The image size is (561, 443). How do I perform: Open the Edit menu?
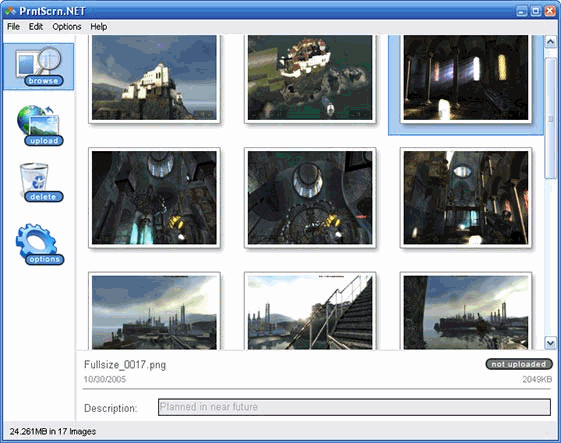point(36,27)
